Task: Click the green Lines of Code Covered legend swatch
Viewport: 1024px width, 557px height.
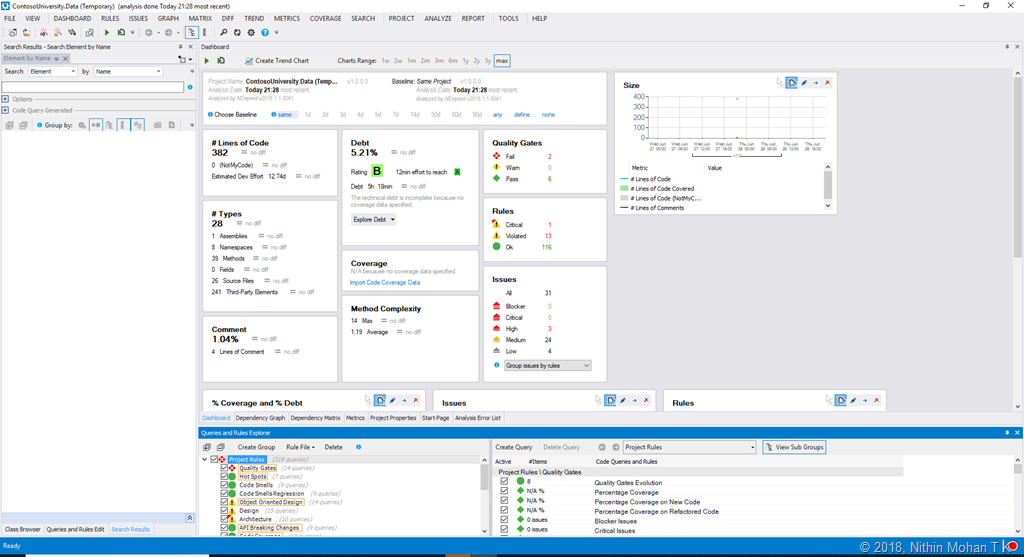Action: tap(624, 188)
